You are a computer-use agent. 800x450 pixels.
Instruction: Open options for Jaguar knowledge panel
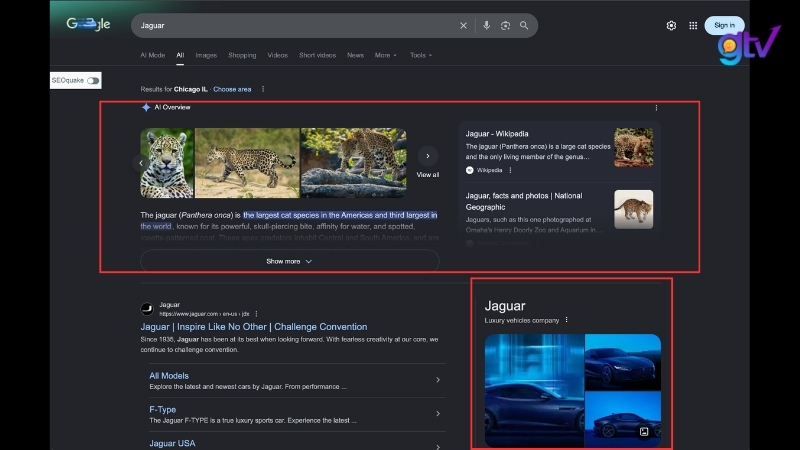click(566, 320)
